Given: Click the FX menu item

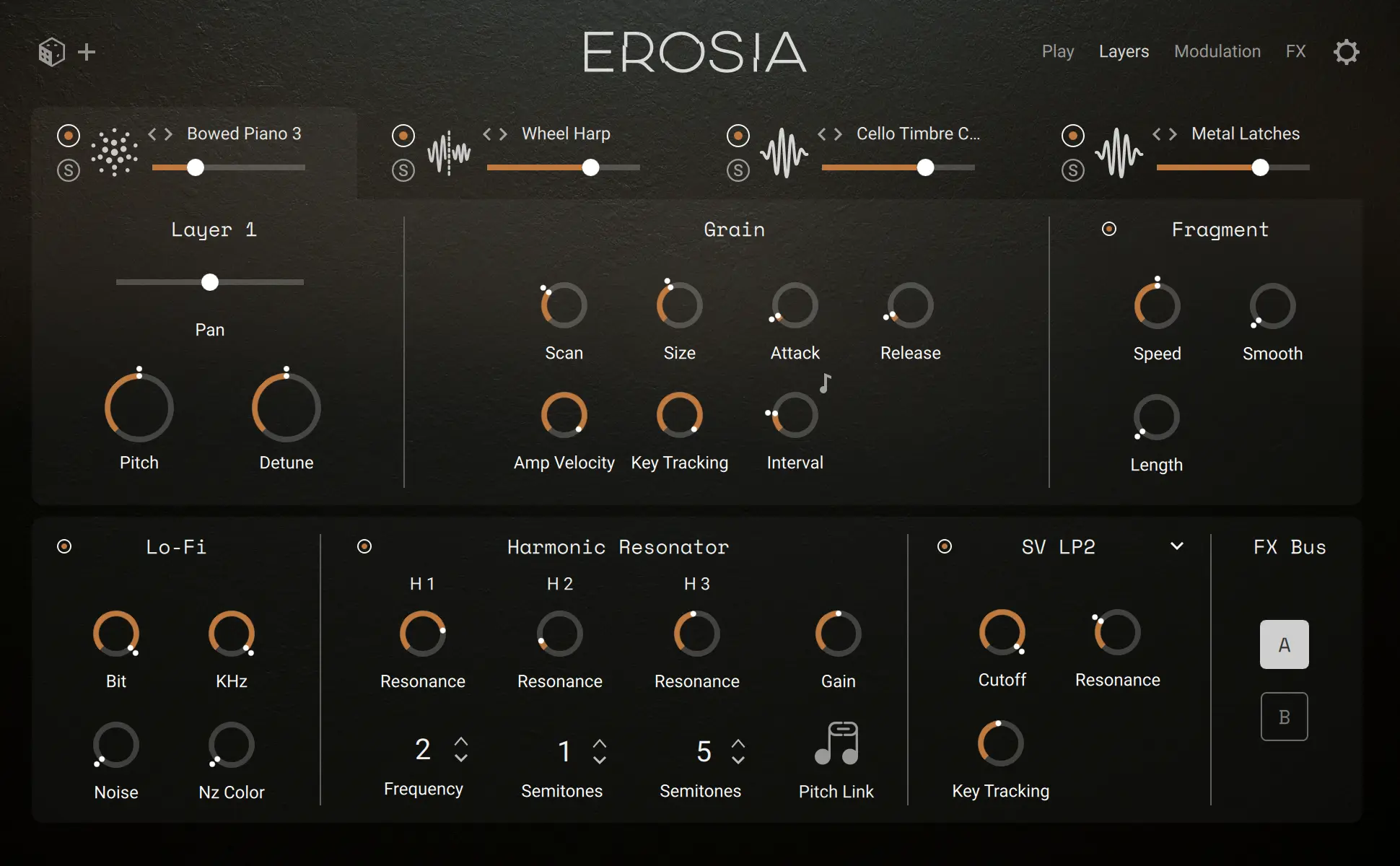Looking at the screenshot, I should [x=1296, y=51].
